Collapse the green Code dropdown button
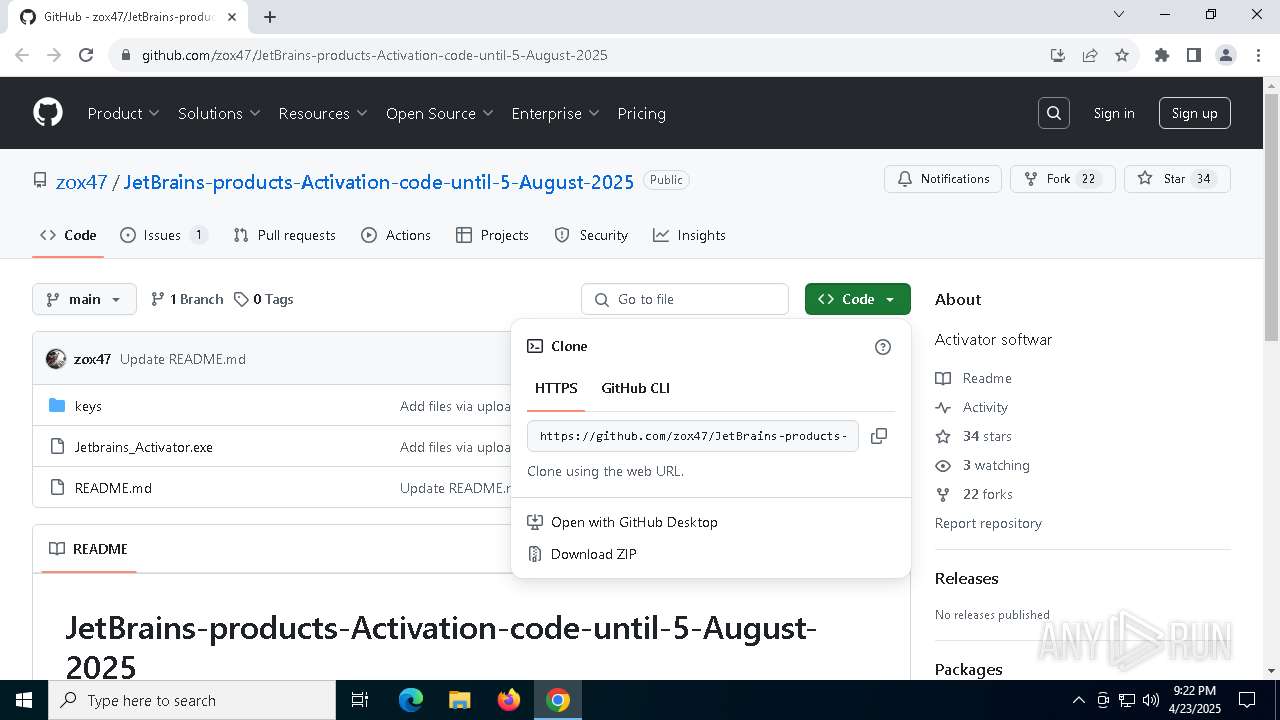The height and width of the screenshot is (720, 1280). click(x=857, y=299)
